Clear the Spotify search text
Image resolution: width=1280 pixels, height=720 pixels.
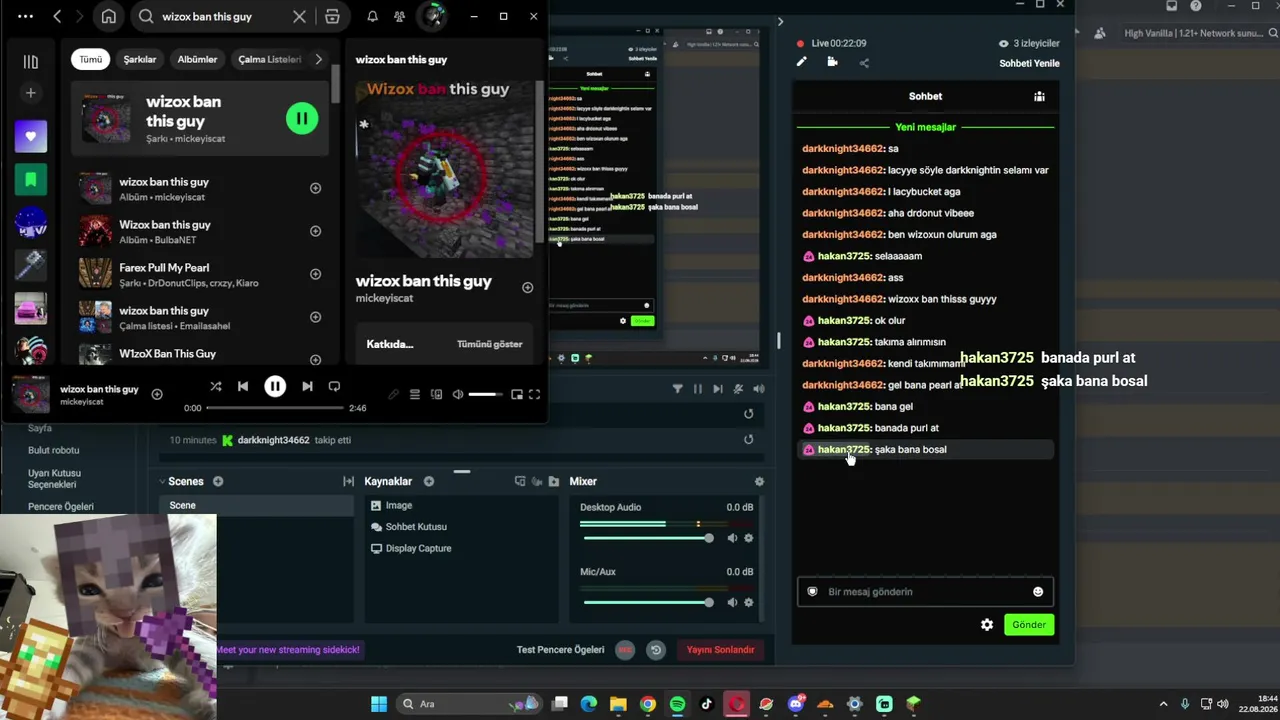coord(299,16)
